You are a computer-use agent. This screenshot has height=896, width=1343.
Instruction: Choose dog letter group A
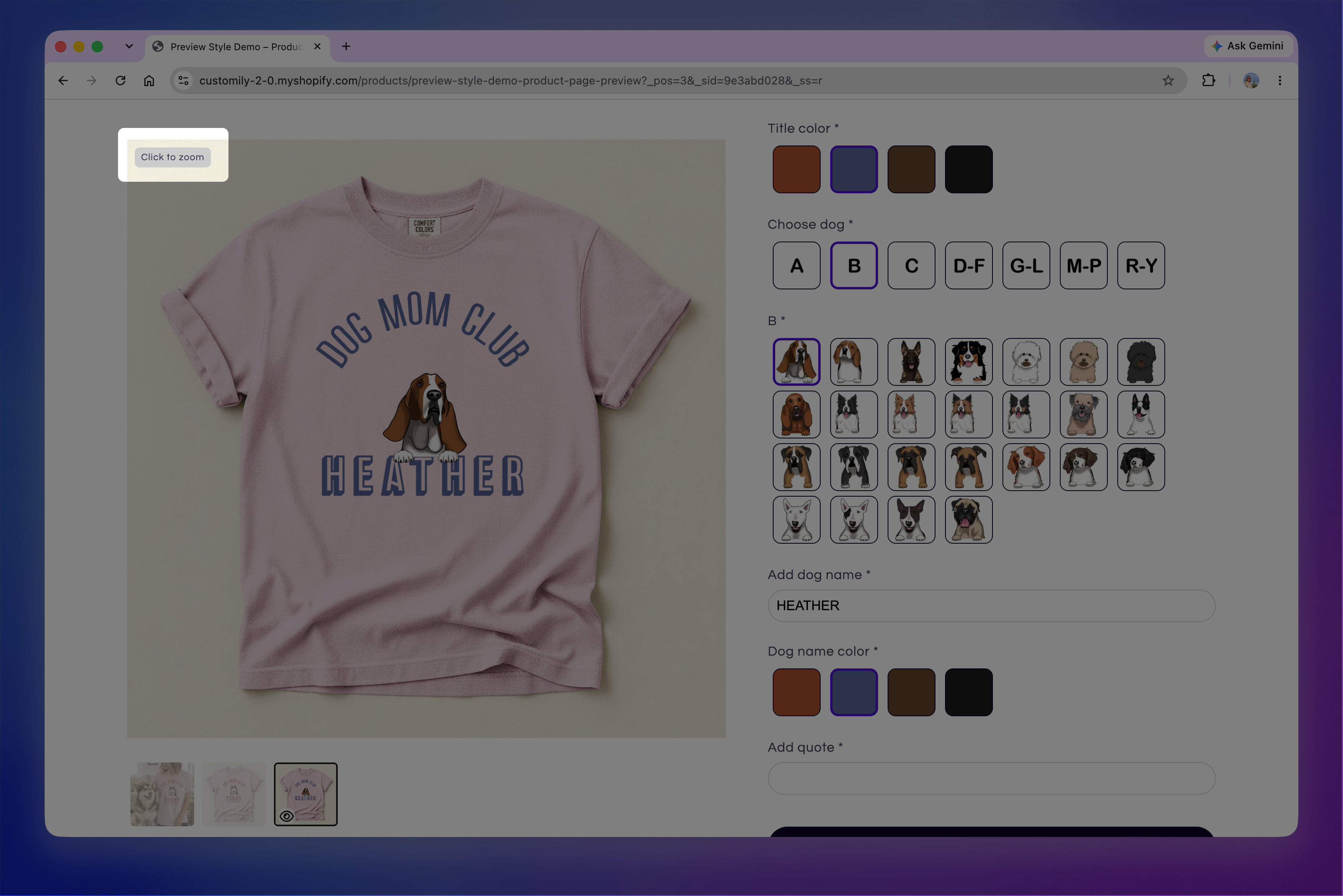point(796,266)
